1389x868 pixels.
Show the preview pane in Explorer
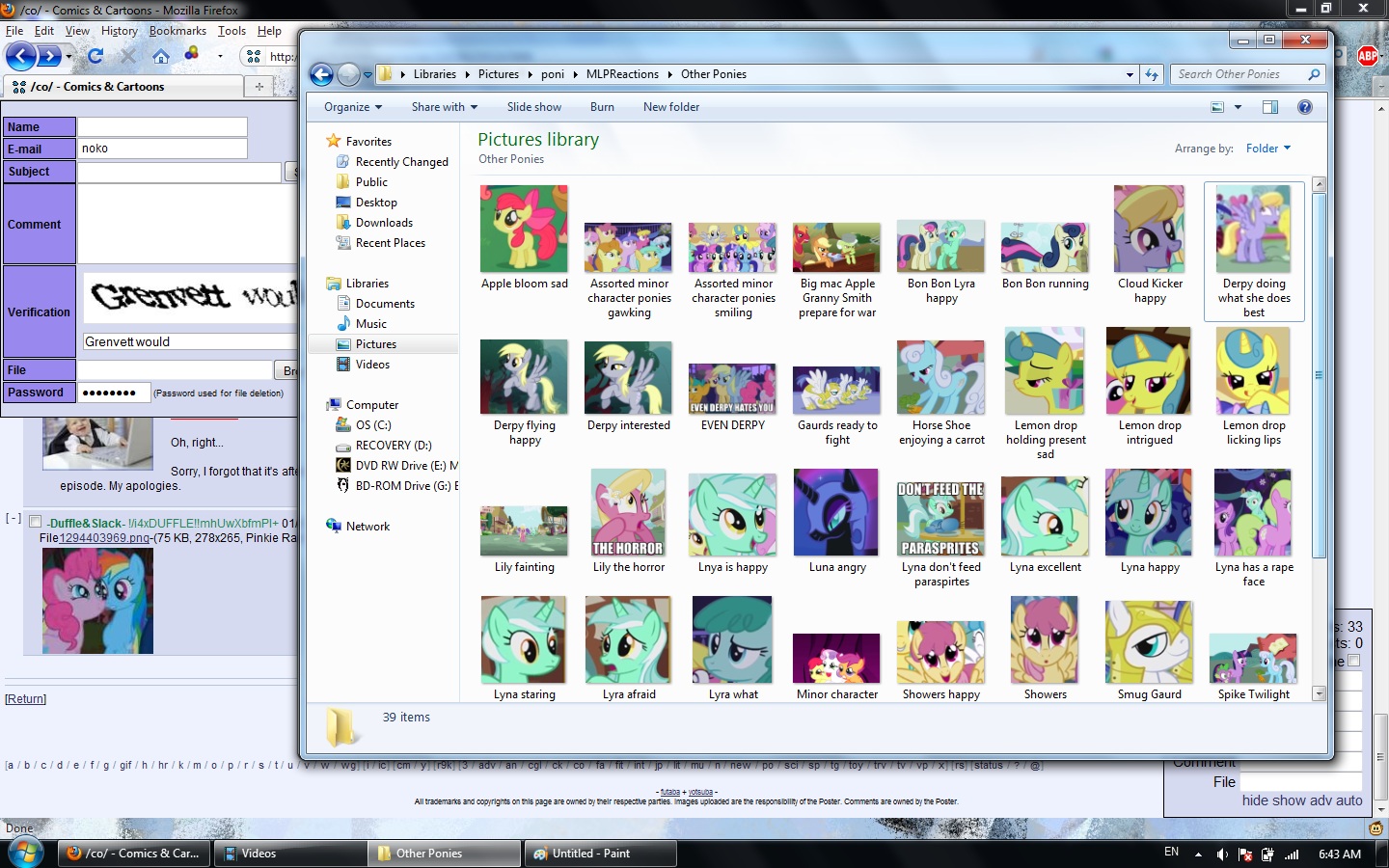coord(1270,107)
